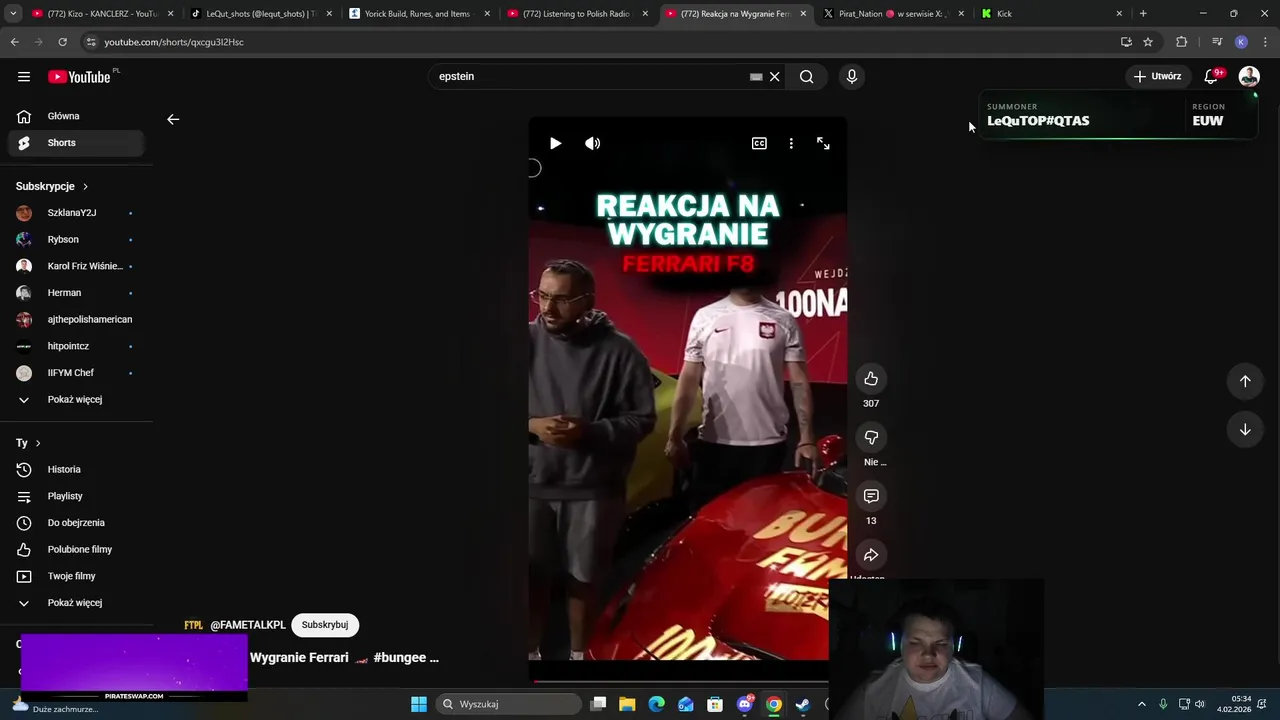
Task: Open the Rybson channel subscription
Action: tap(76, 240)
